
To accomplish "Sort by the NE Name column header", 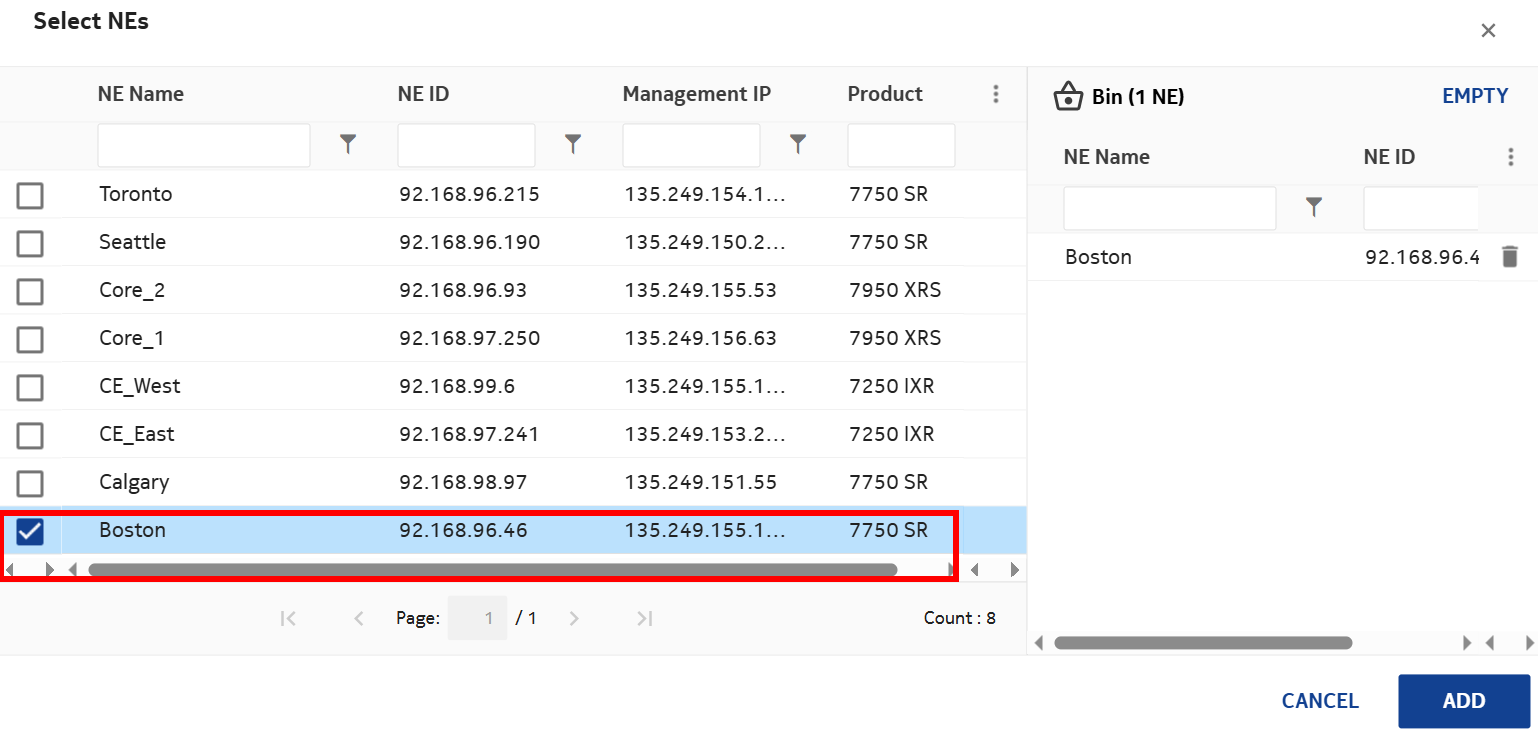I will (x=141, y=94).
